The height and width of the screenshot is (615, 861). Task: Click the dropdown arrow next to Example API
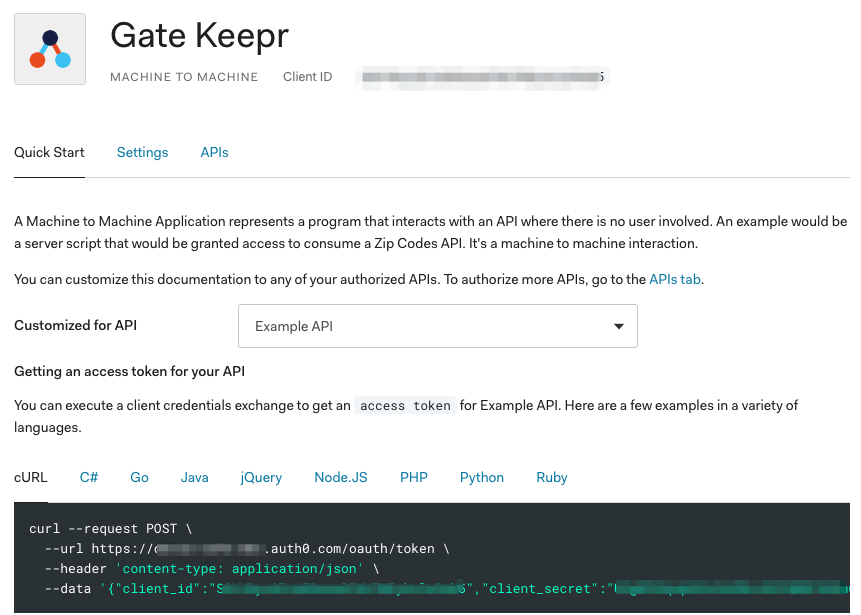[619, 326]
